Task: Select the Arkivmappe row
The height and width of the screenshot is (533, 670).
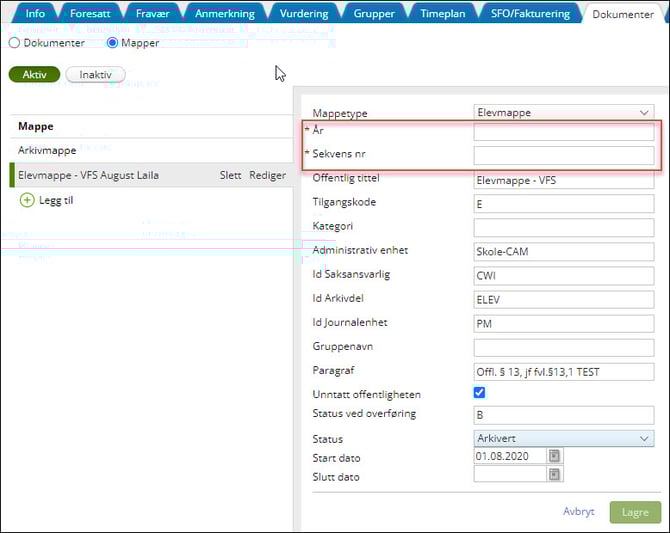Action: (x=48, y=150)
